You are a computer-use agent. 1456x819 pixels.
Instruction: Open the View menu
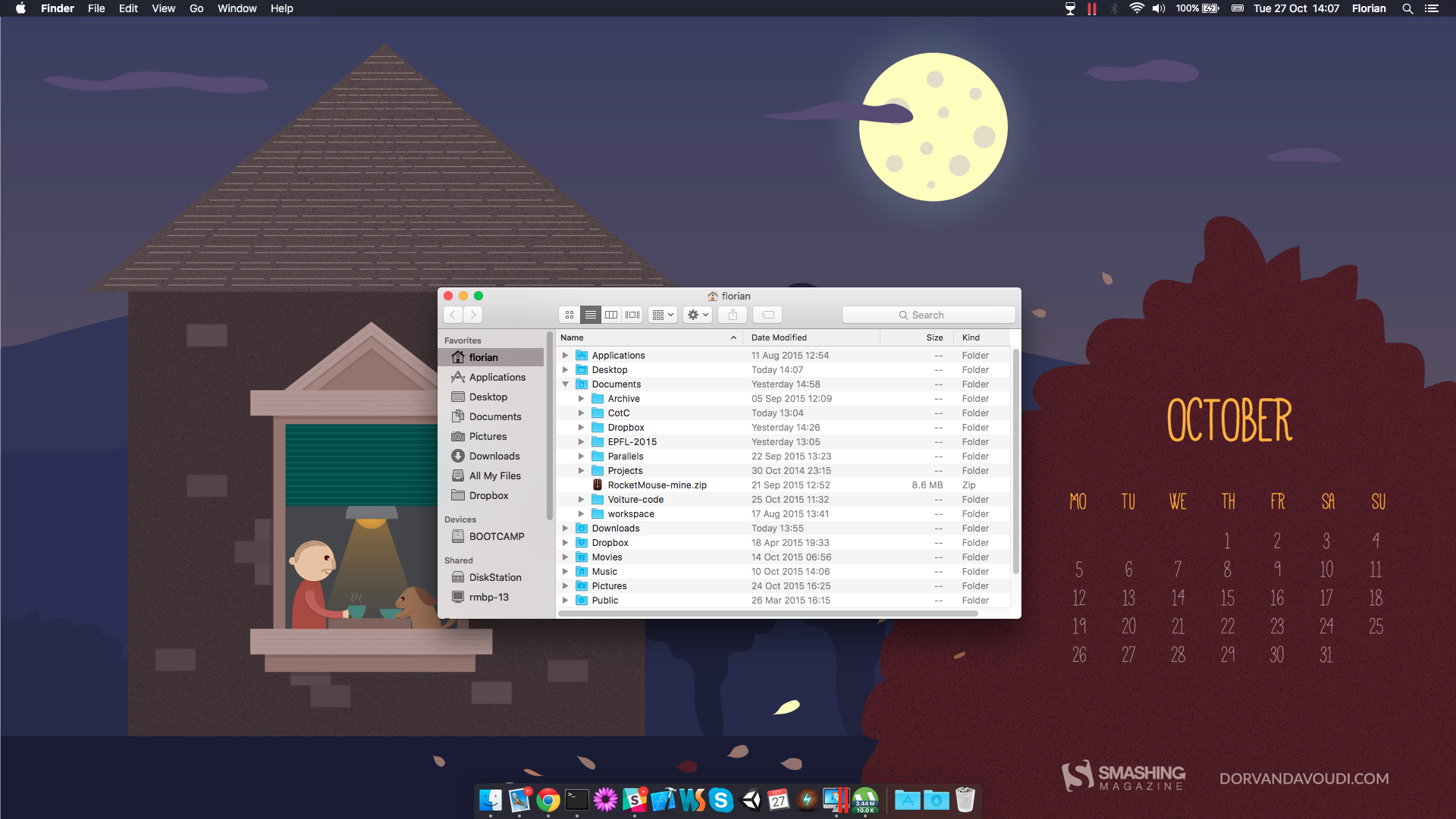click(x=163, y=8)
